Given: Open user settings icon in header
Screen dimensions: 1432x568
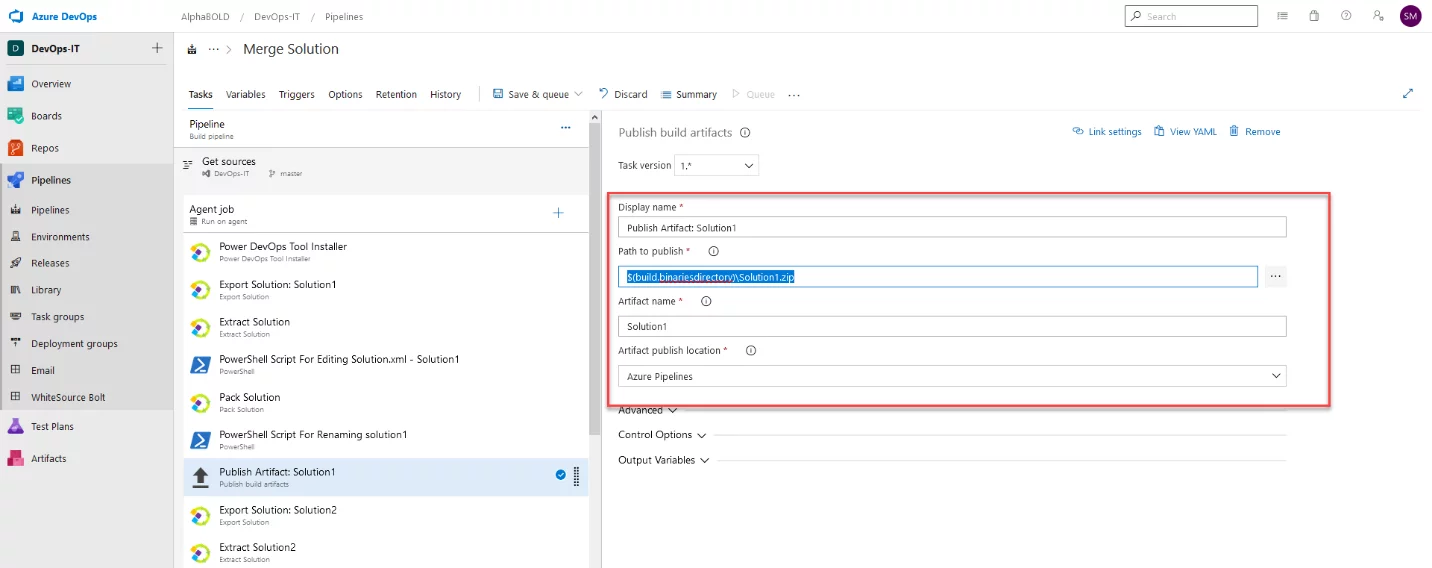Looking at the screenshot, I should pos(1378,16).
